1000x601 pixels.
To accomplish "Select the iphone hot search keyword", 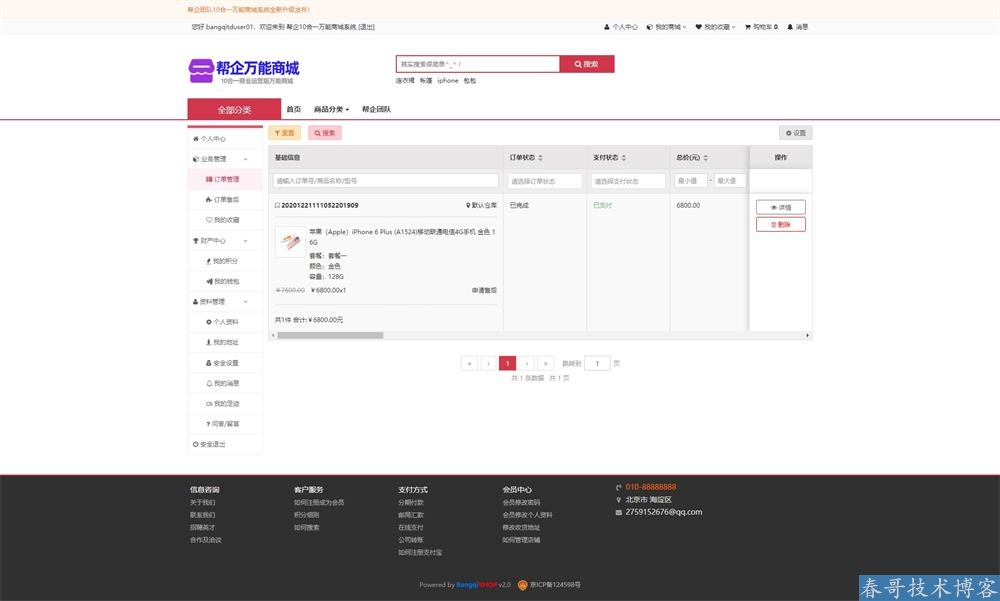I will [448, 80].
